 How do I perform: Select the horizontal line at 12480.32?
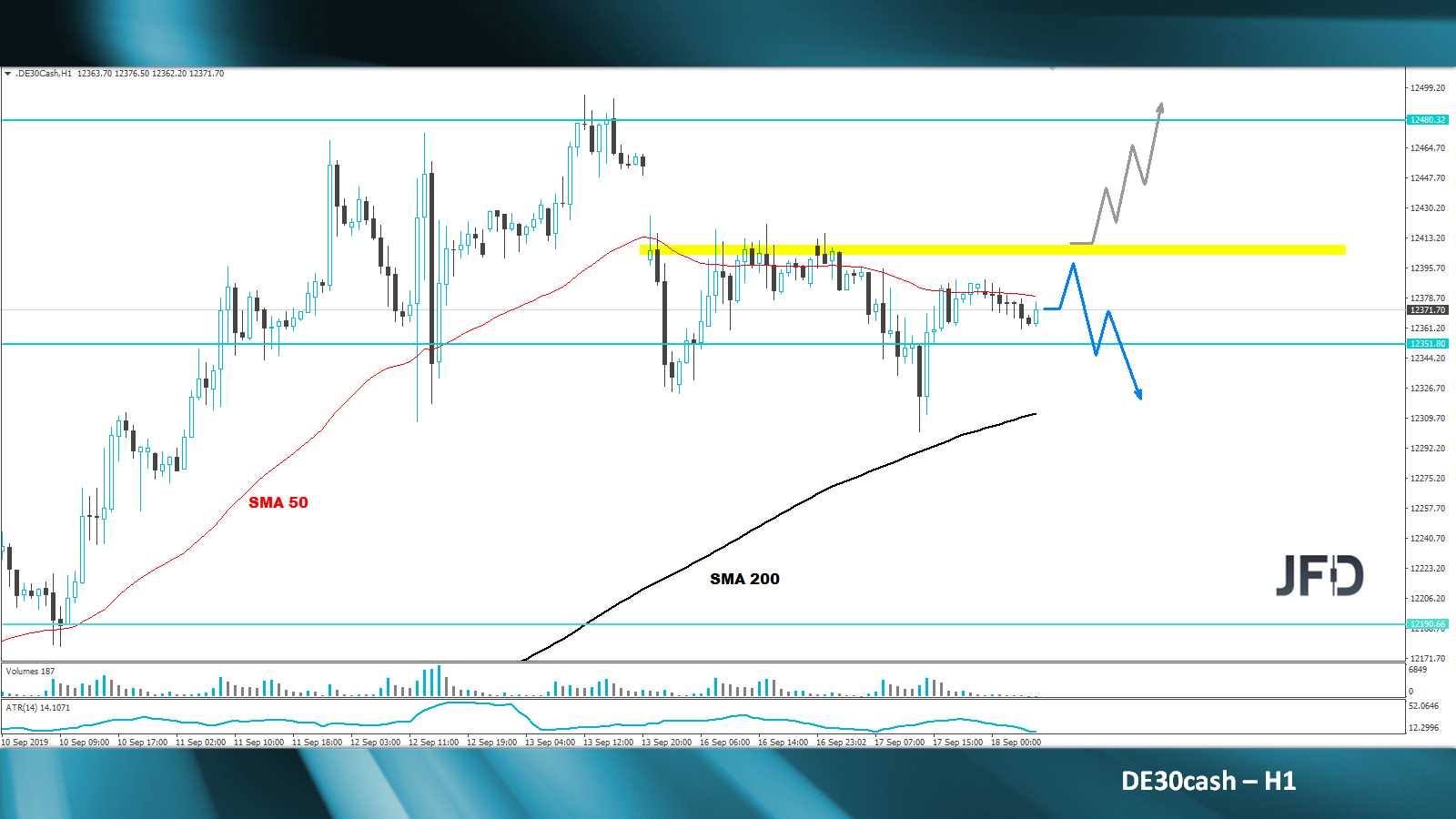click(x=703, y=120)
